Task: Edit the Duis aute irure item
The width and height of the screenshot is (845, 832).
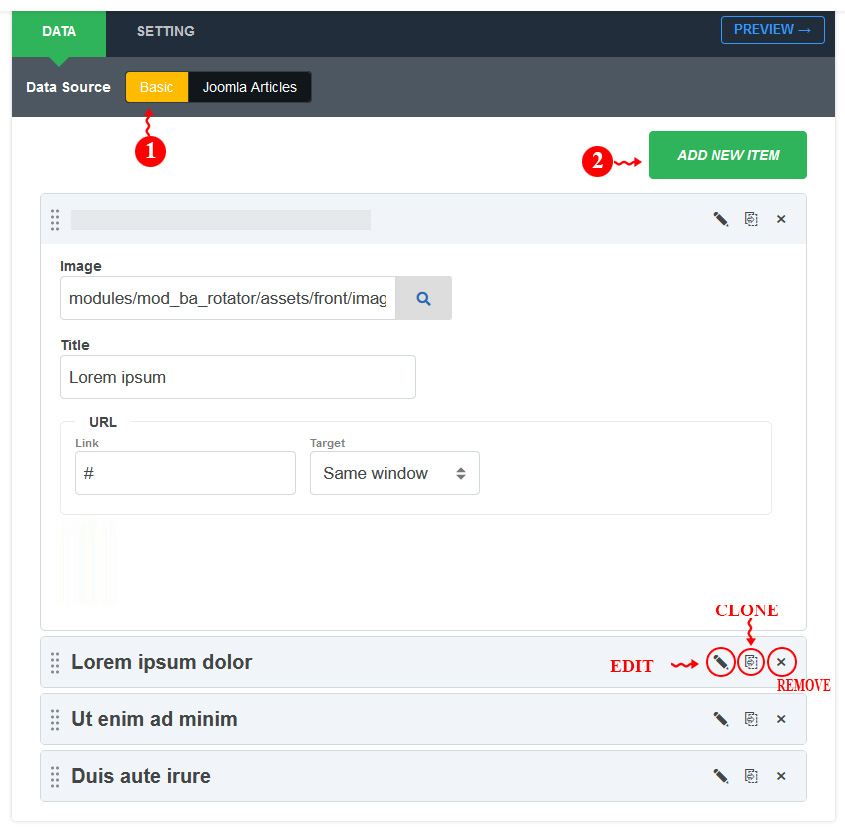Action: click(x=721, y=776)
